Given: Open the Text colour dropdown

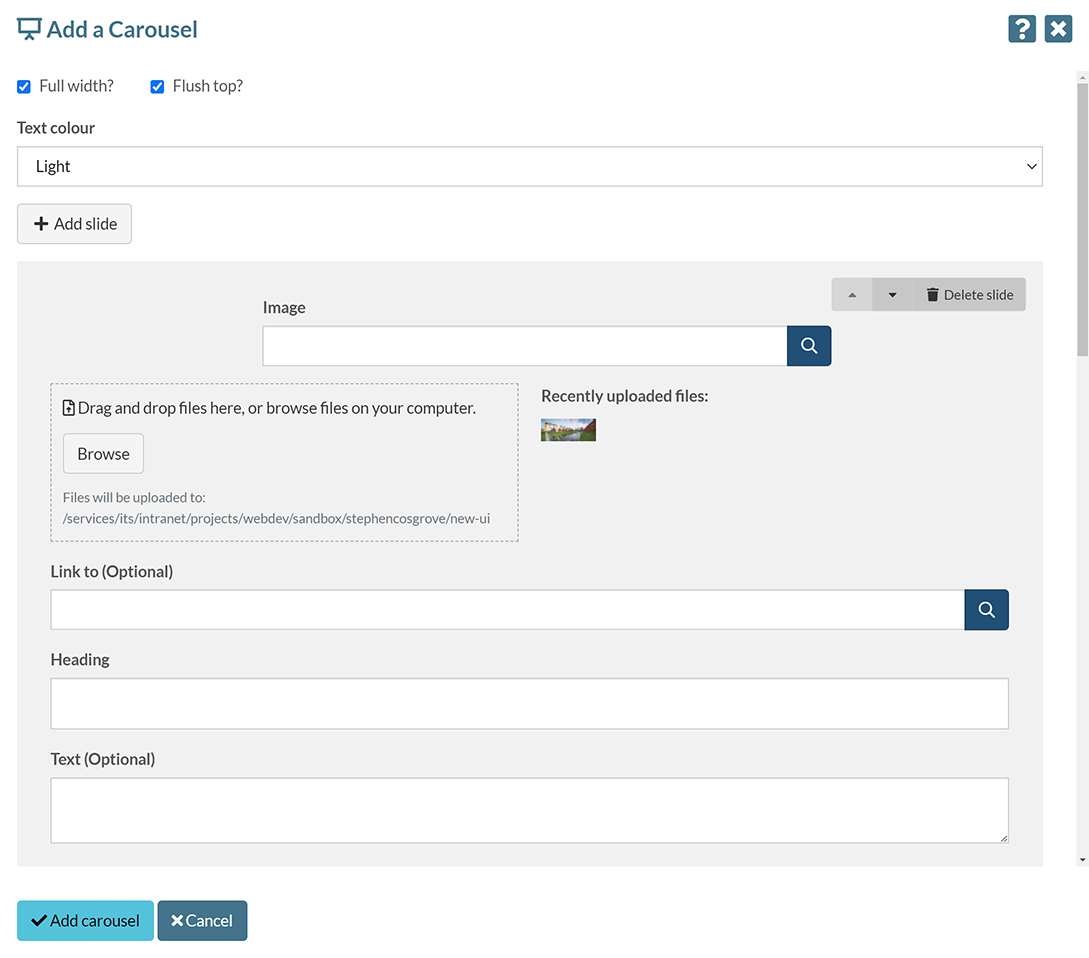Looking at the screenshot, I should point(529,167).
